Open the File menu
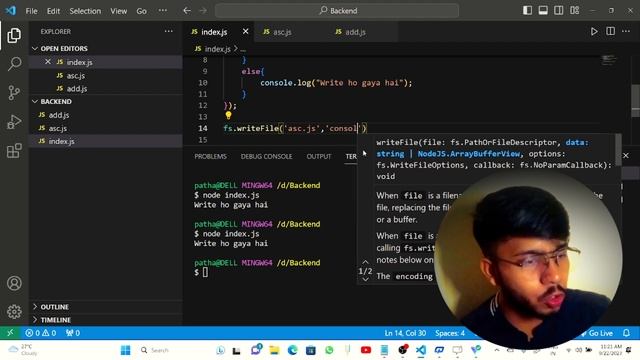The width and height of the screenshot is (640, 360). [31, 11]
